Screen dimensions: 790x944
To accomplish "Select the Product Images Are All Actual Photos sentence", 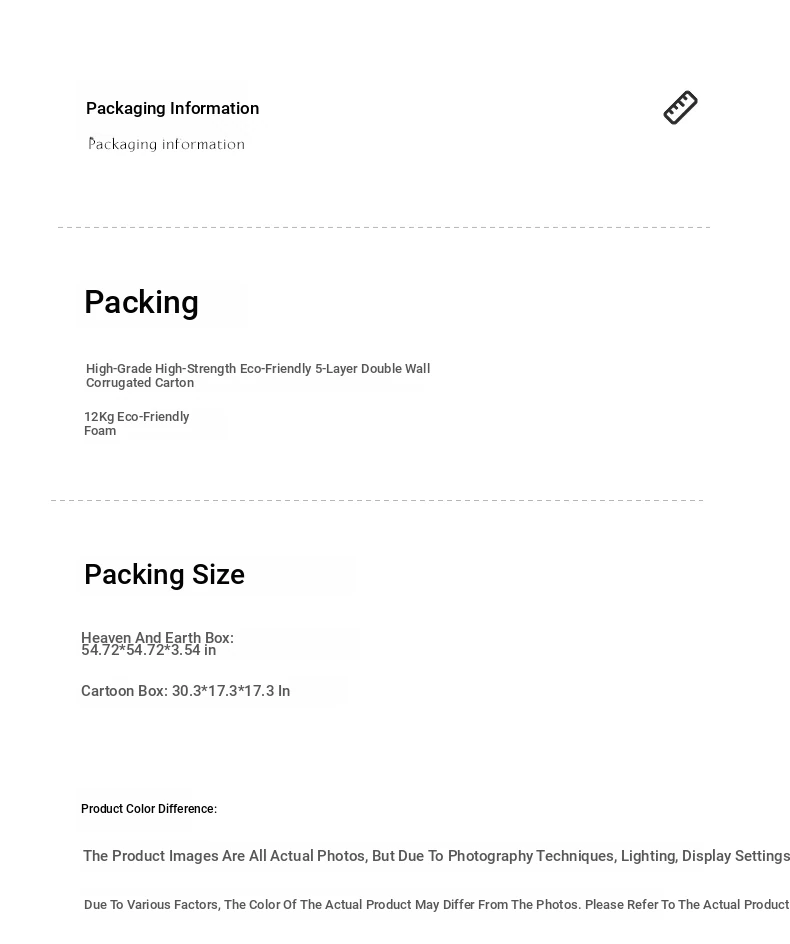I will [x=437, y=856].
